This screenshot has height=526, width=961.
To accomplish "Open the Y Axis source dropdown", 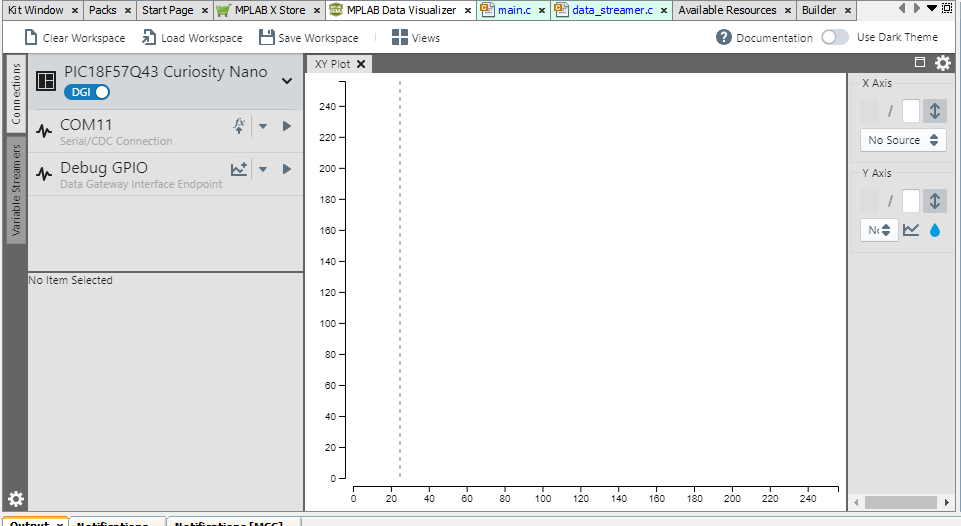I will pyautogui.click(x=879, y=230).
